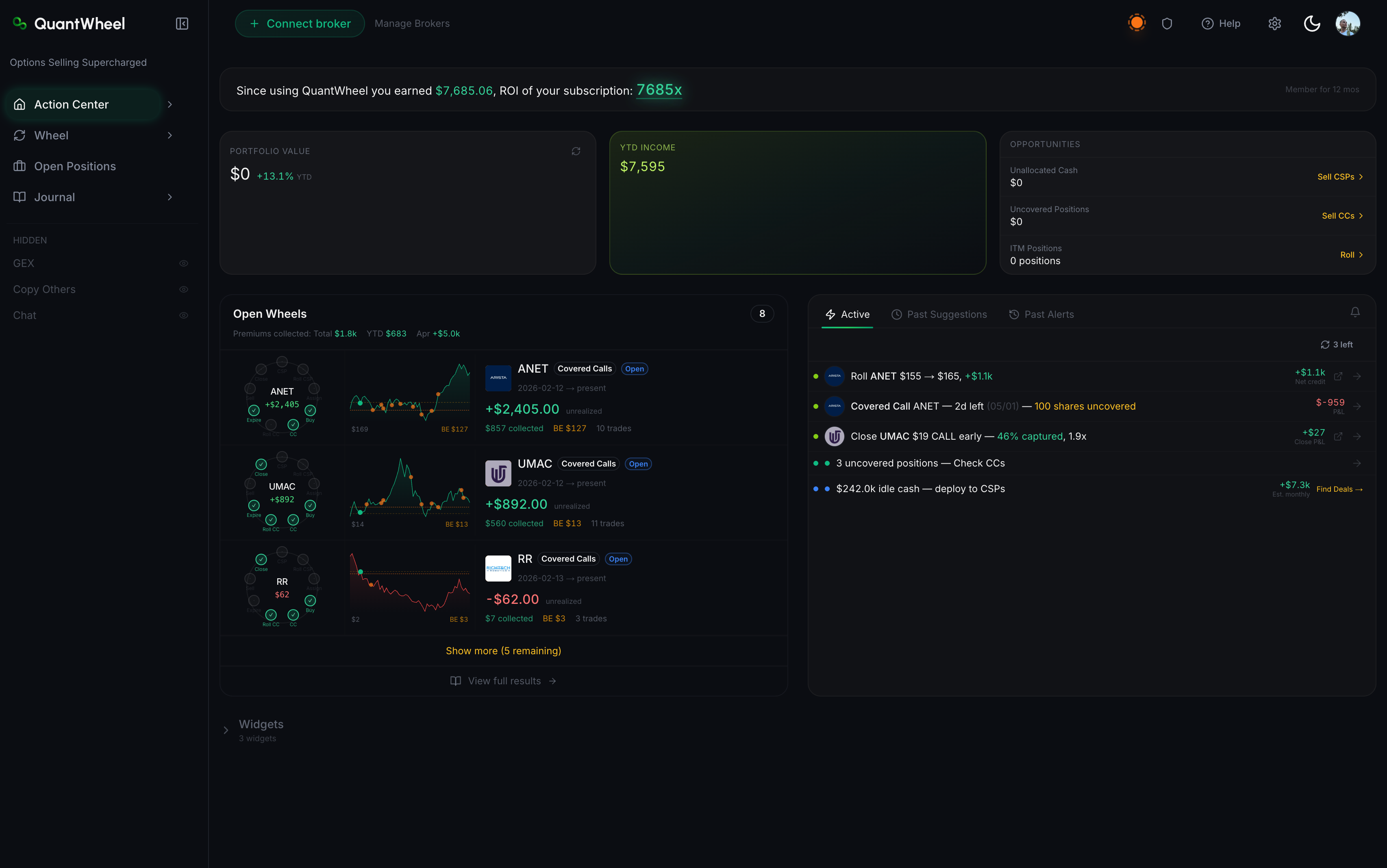Screen dimensions: 1387x868
Task: Click the Help question mark icon
Action: (1207, 24)
